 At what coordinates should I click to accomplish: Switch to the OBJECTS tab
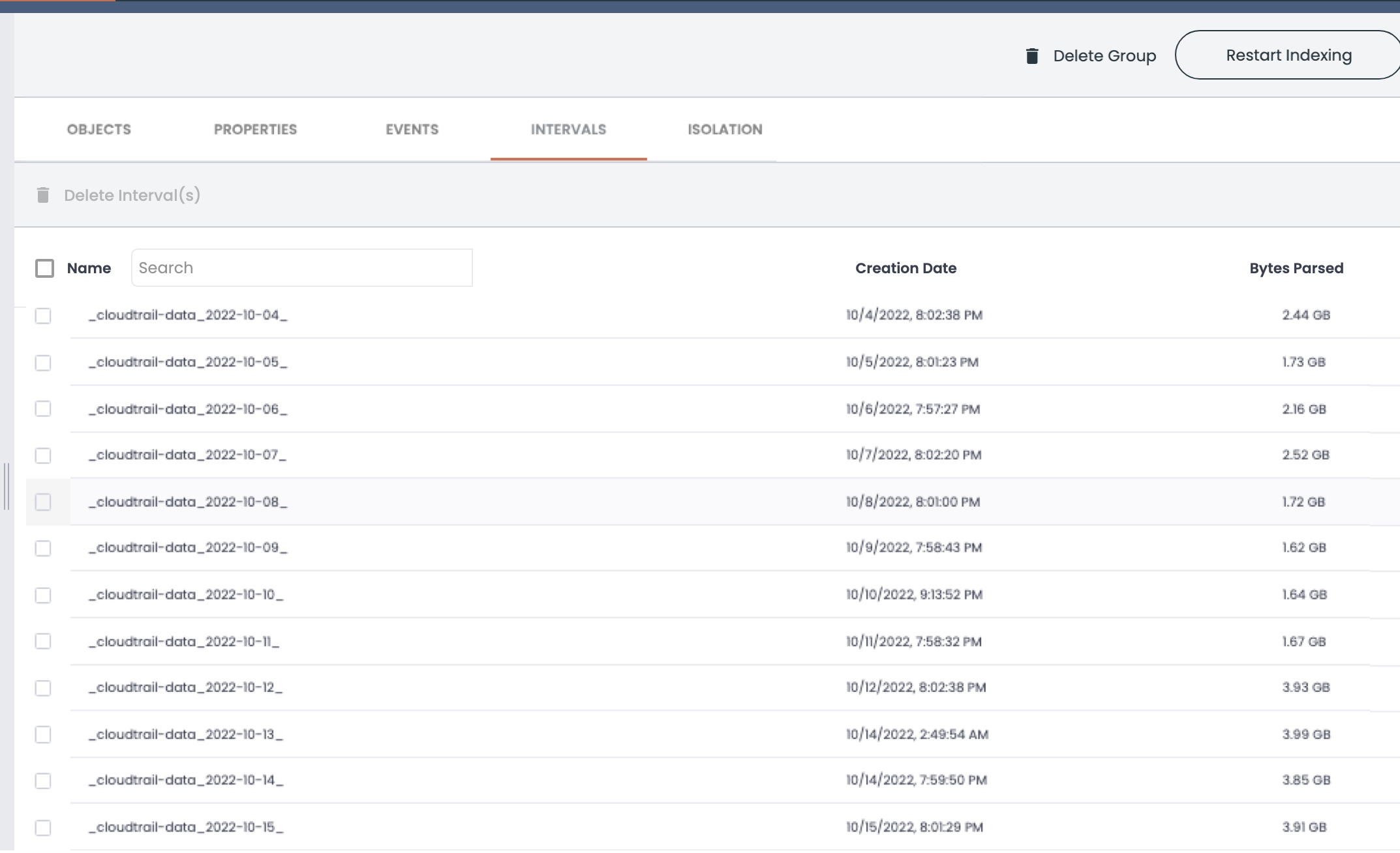[99, 129]
